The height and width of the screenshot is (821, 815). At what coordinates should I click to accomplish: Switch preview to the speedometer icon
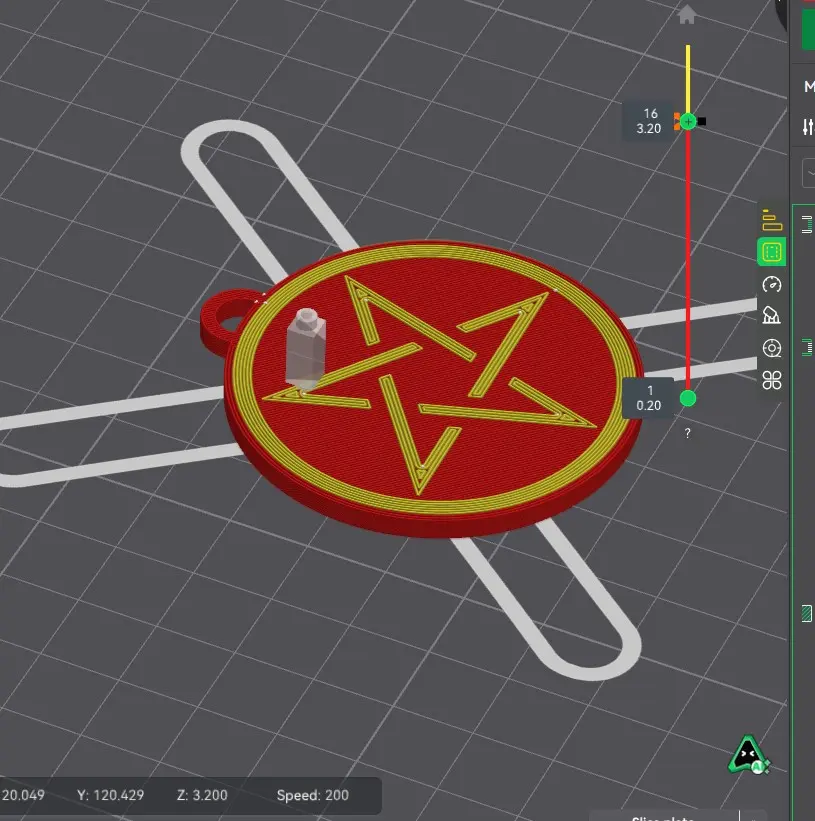pos(772,284)
